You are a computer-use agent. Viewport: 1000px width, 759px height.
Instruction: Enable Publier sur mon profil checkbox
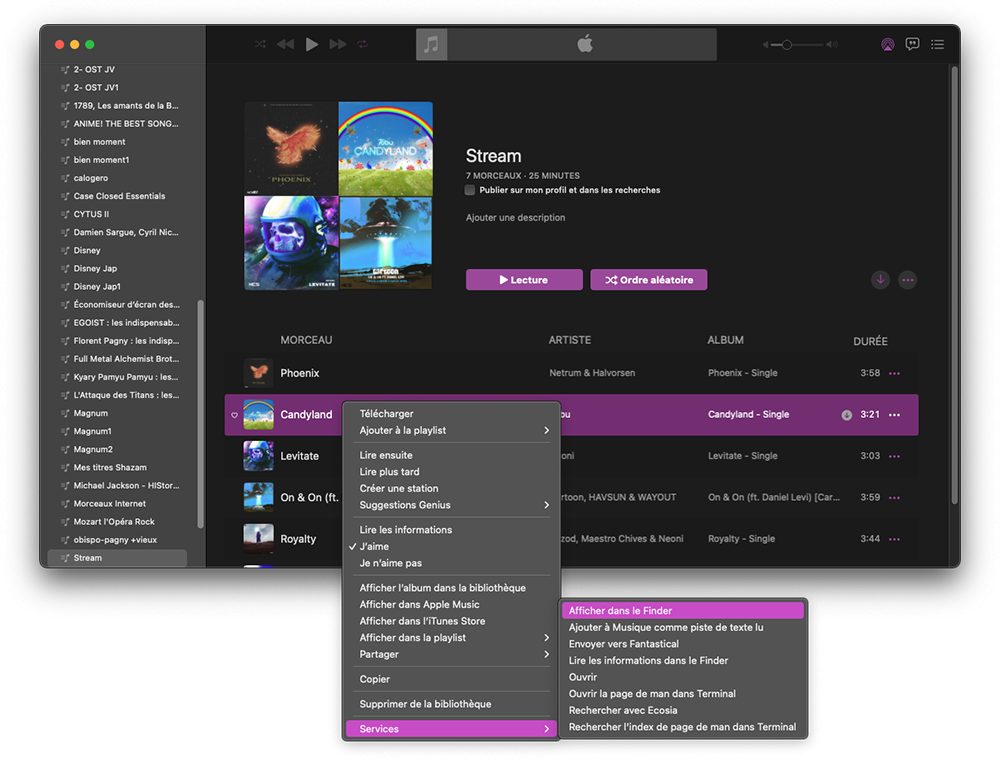click(471, 190)
